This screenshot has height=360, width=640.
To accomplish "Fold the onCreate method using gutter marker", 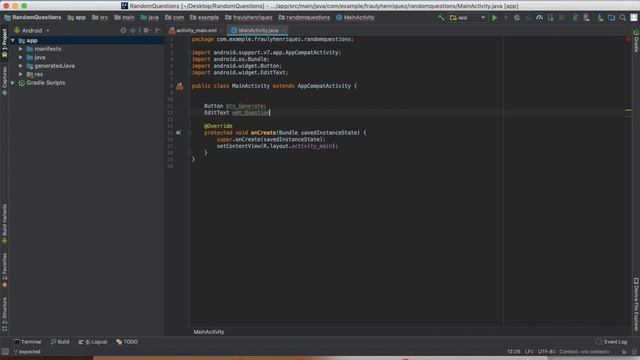I will pos(189,133).
